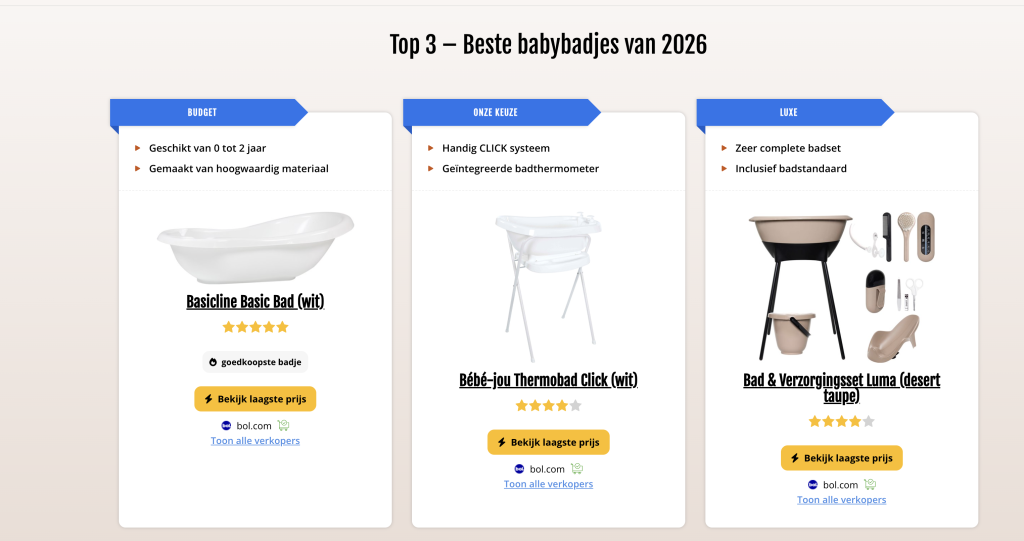The width and height of the screenshot is (1024, 541).
Task: Click the bol.com logo under Basicline bath
Action: [226, 425]
